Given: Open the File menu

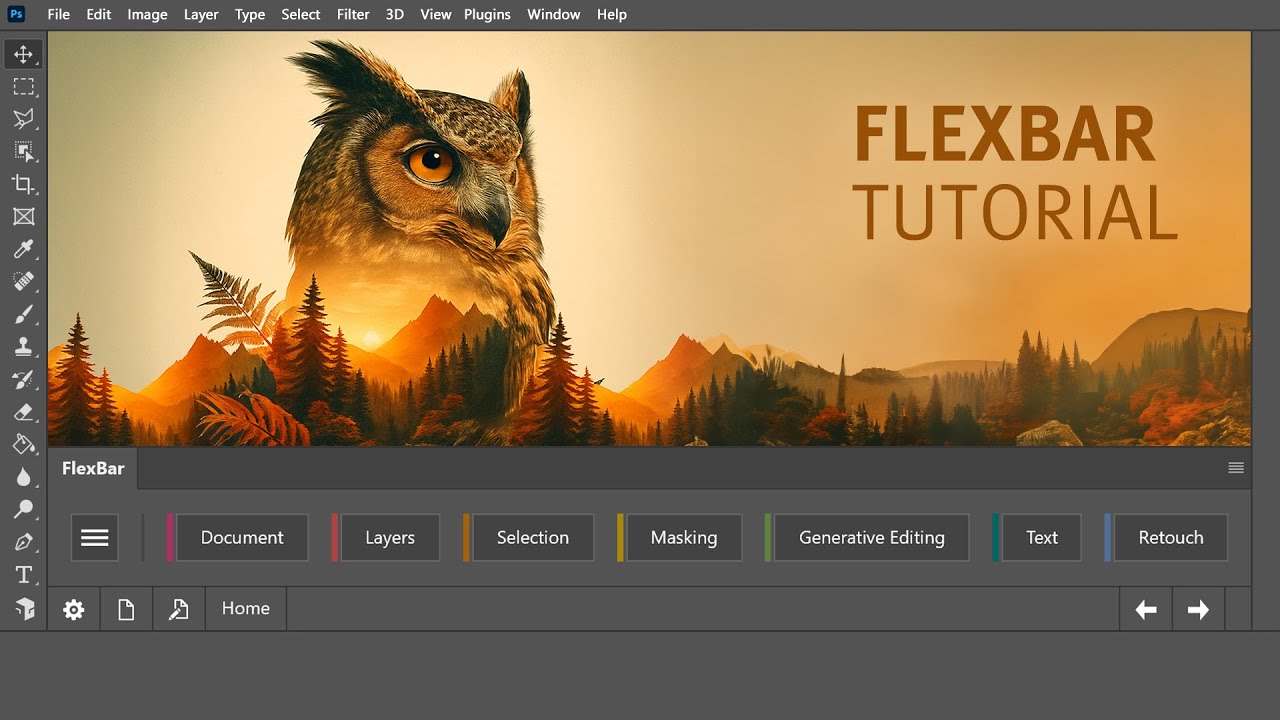Looking at the screenshot, I should pyautogui.click(x=59, y=14).
